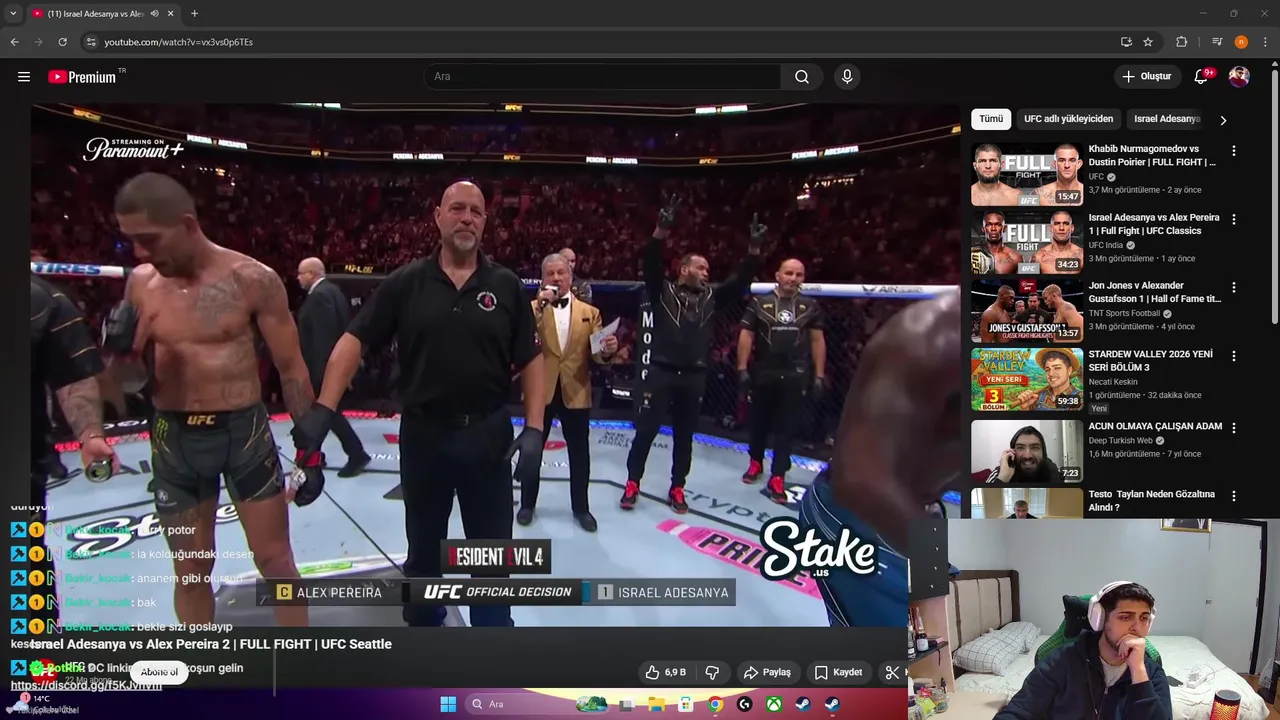
Task: Click the Oluştur create button
Action: click(1146, 77)
